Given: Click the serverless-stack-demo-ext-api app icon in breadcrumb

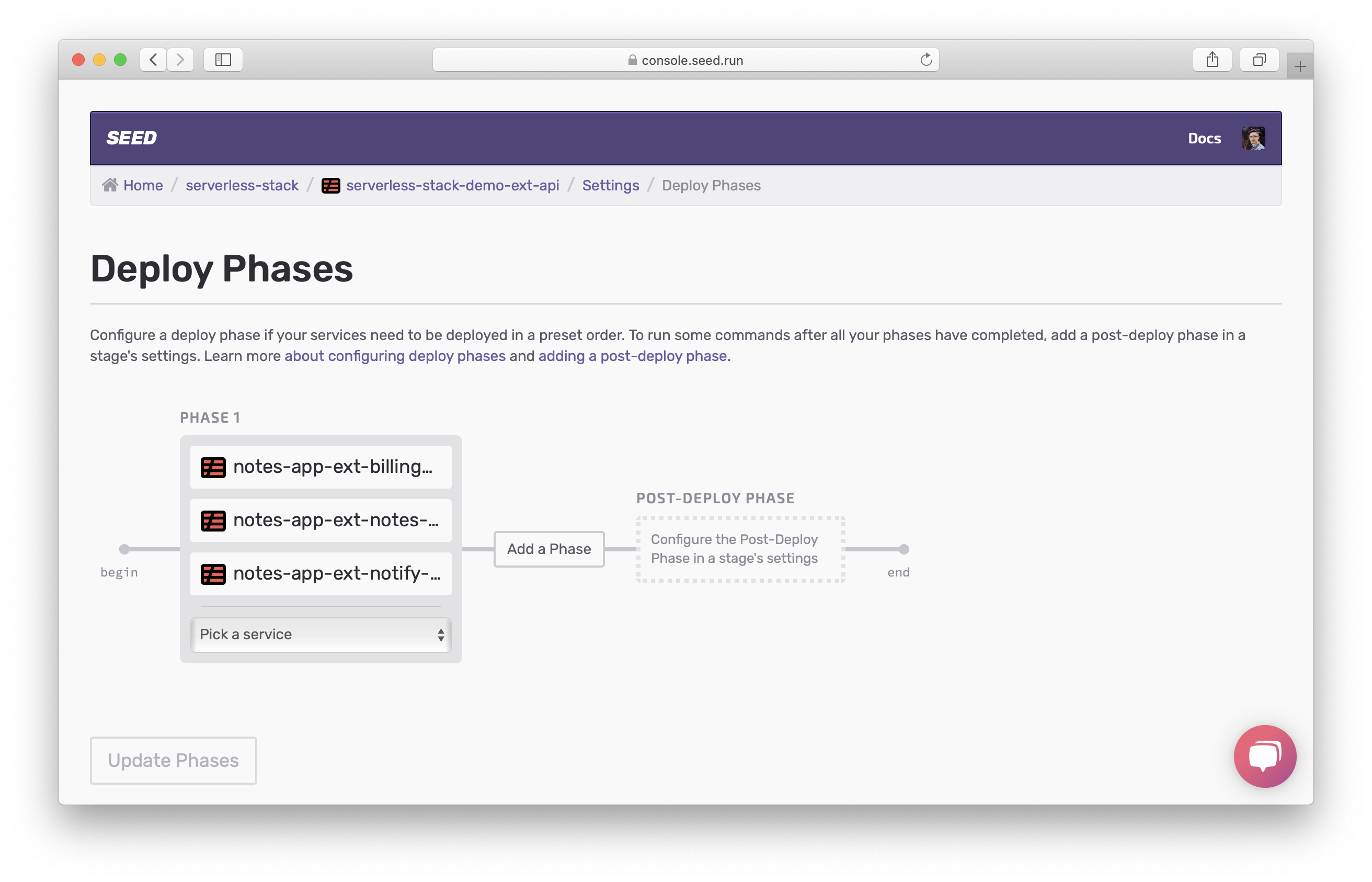Looking at the screenshot, I should click(x=331, y=186).
